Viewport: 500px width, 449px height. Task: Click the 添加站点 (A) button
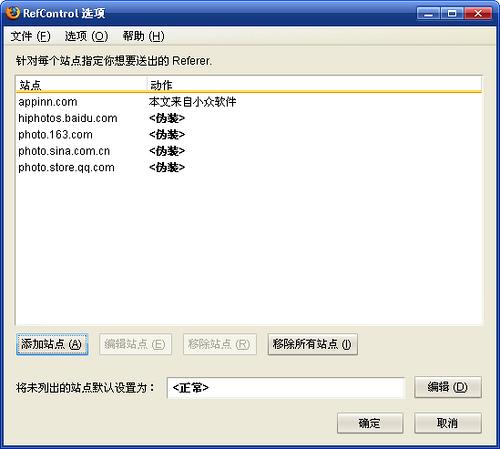[52, 344]
